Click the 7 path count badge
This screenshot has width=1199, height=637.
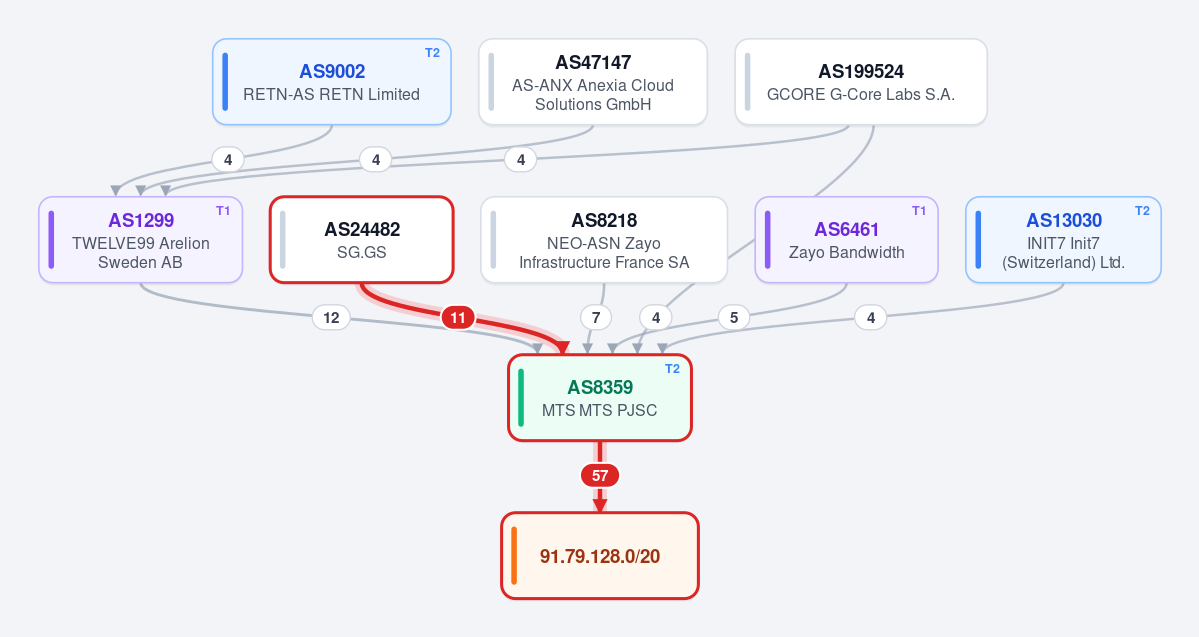click(596, 317)
